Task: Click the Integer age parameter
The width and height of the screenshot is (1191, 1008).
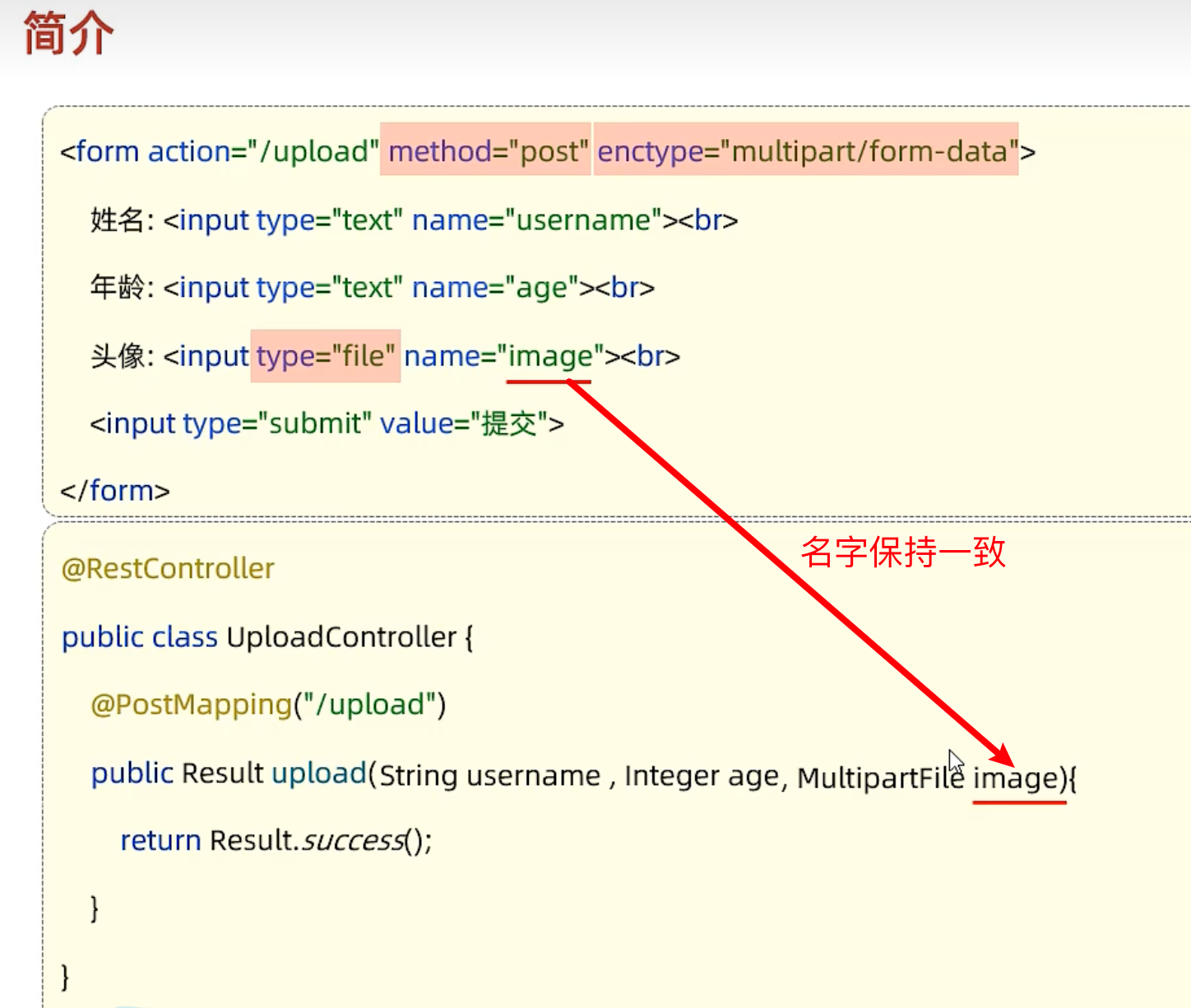Action: [702, 776]
